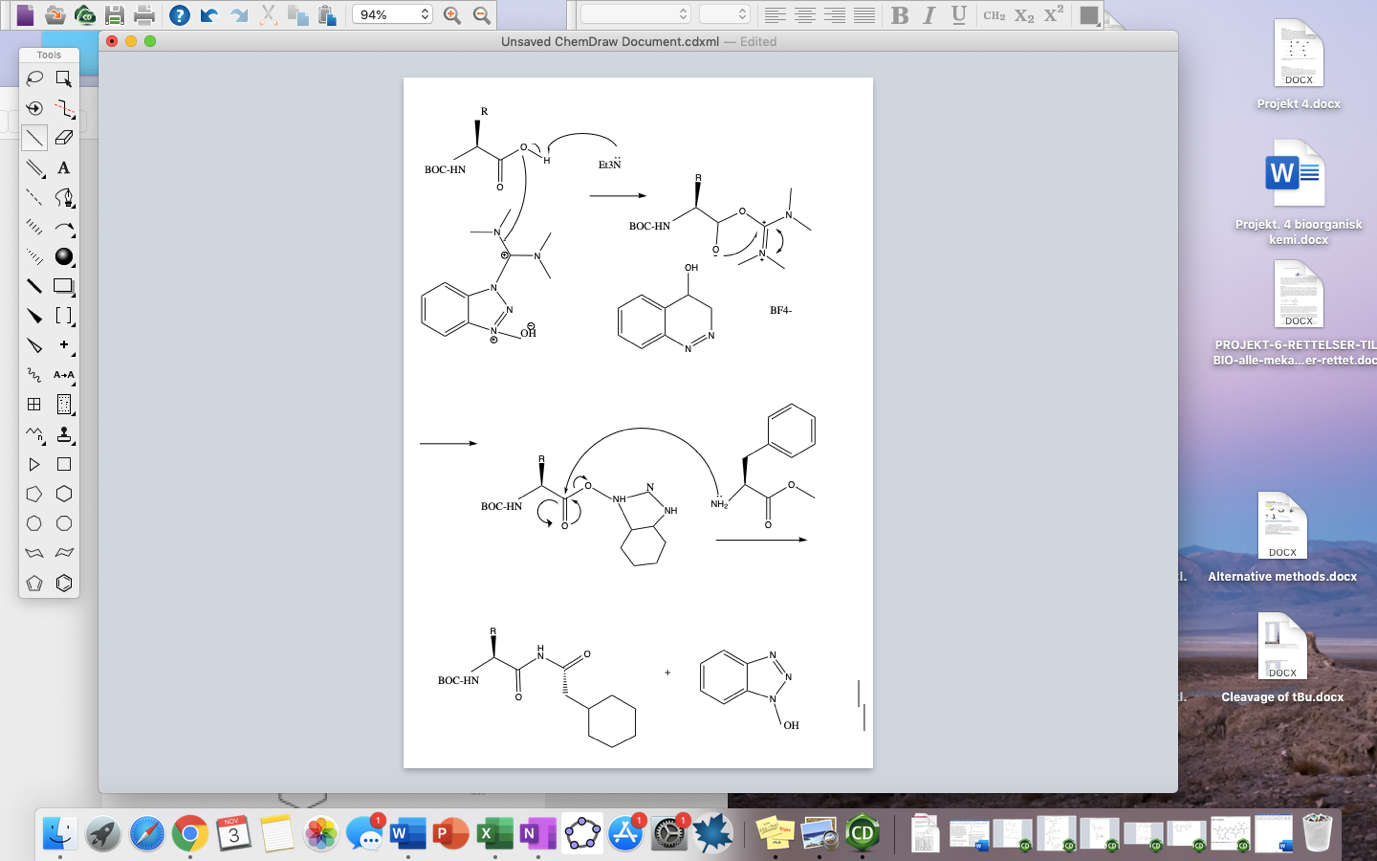Choose the Structure Perspective rotation tool

pyautogui.click(x=34, y=108)
